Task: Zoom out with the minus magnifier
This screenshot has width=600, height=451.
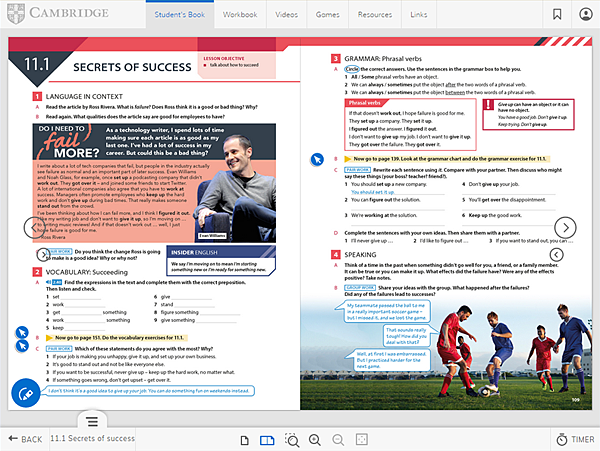Action: 338,440
